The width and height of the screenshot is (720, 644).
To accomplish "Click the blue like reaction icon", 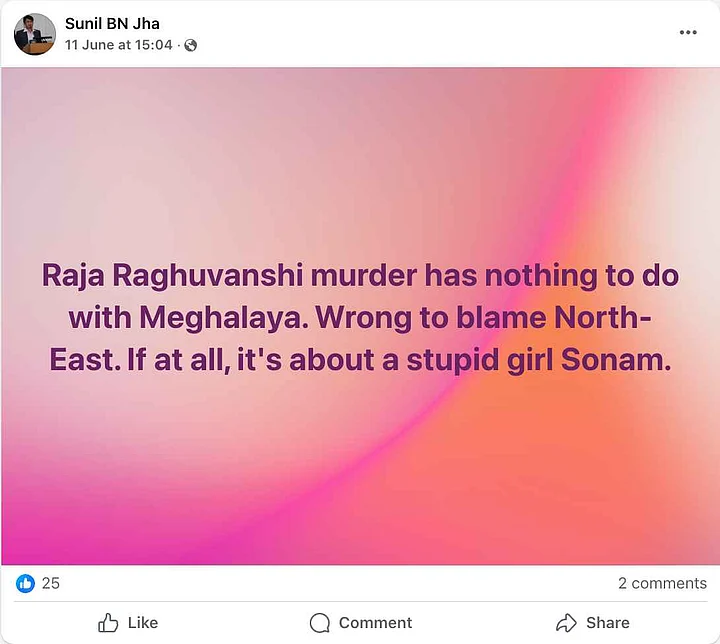I will click(x=25, y=583).
